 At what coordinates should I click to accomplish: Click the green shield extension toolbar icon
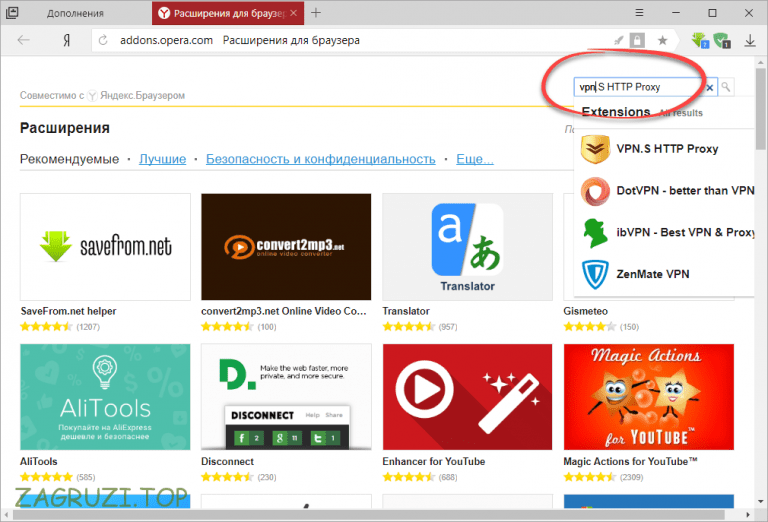pyautogui.click(x=722, y=40)
